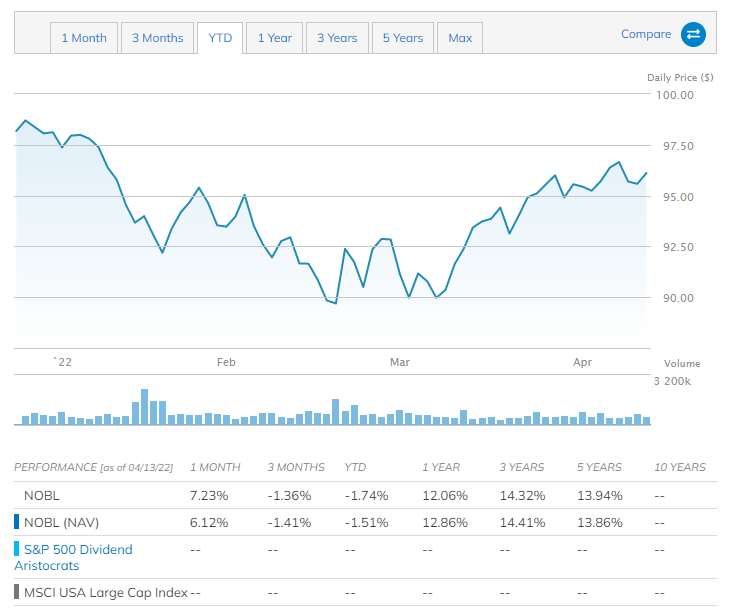Click NOBL (NAV) 5 years value 13.86%
Screen dimensions: 746x612
point(600,523)
